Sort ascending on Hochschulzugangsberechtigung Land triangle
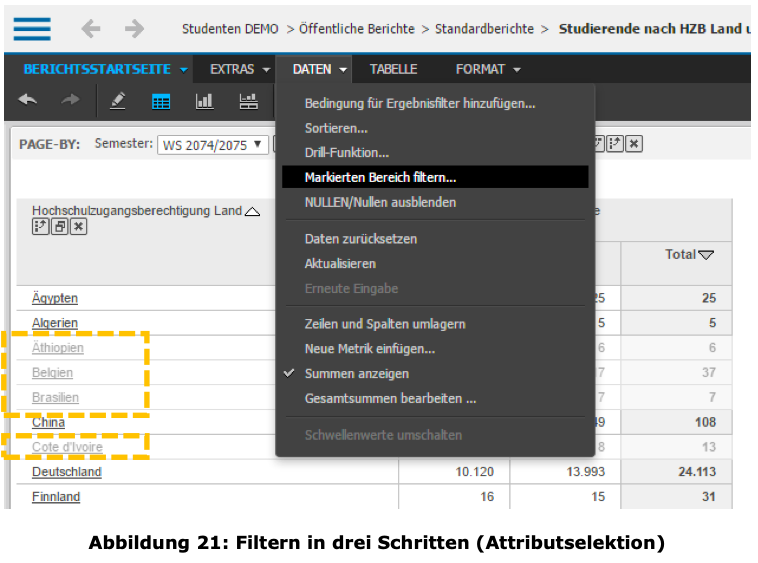The image size is (758, 563). (x=252, y=212)
